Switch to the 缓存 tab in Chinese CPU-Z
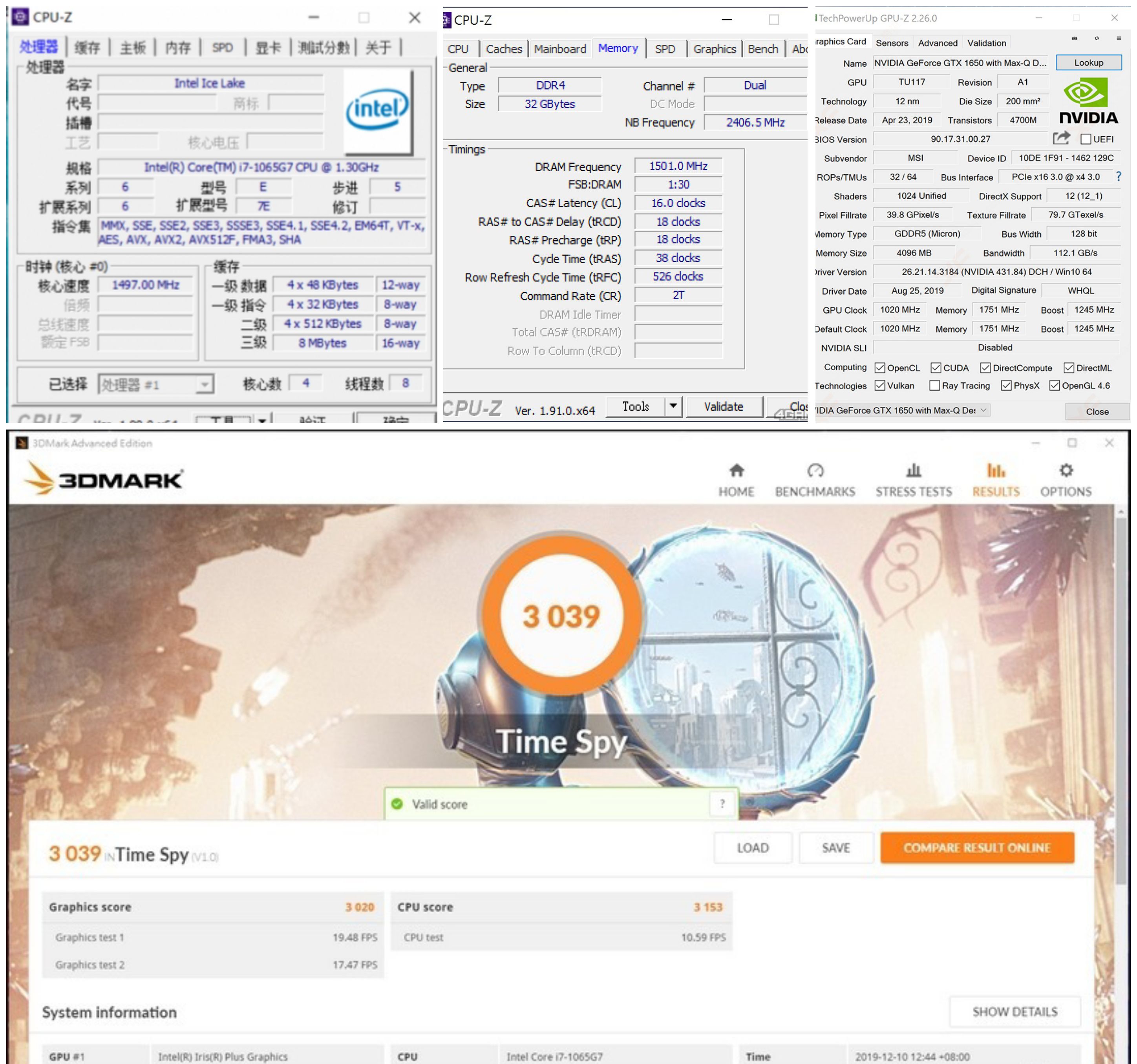Image resolution: width=1137 pixels, height=1064 pixels. click(88, 48)
